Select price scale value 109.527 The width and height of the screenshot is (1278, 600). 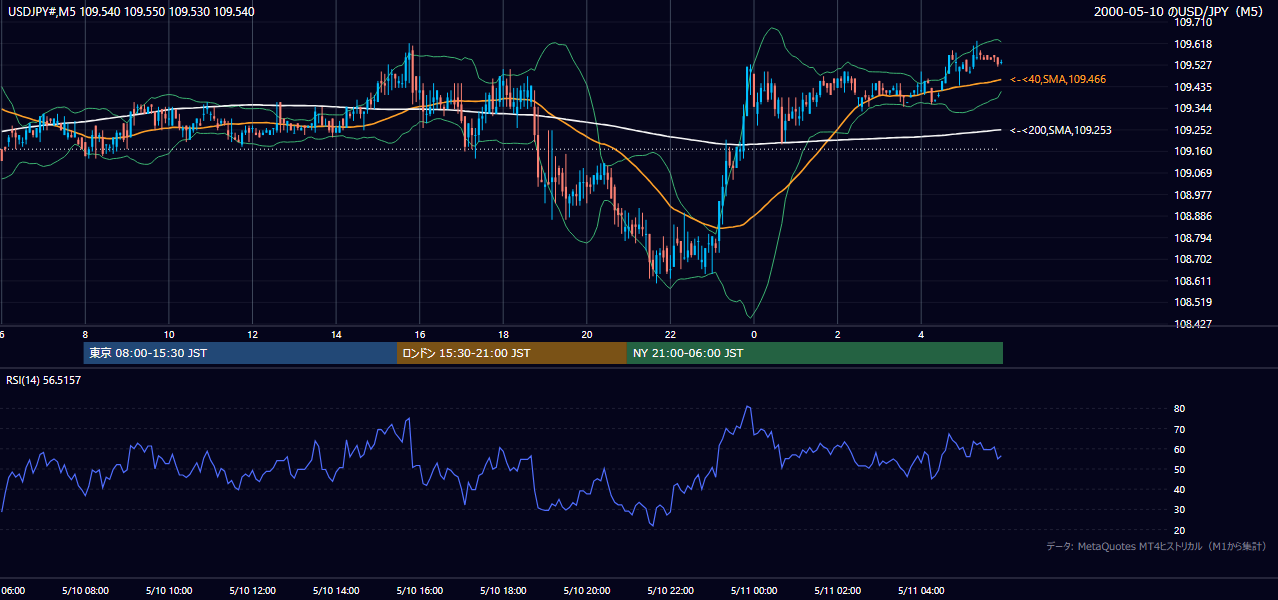pos(1193,65)
